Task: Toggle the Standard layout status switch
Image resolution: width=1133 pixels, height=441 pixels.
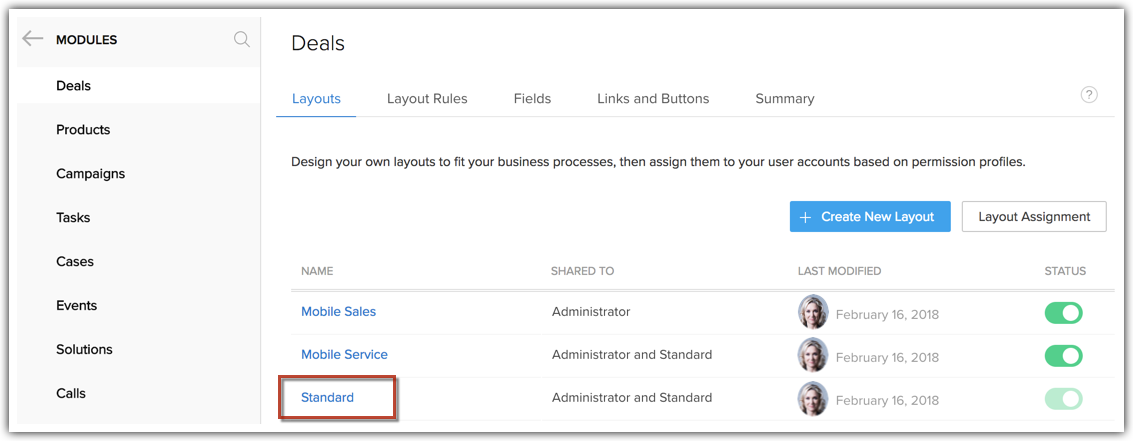Action: (x=1063, y=399)
